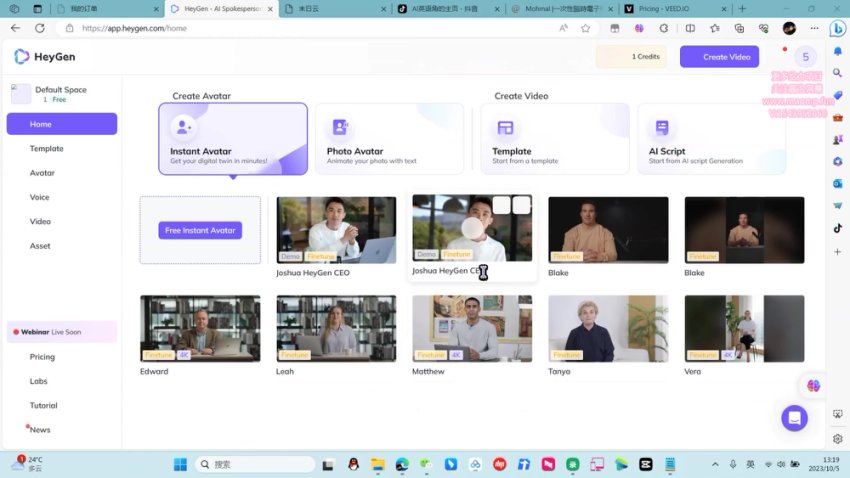Screen dimensions: 850x478
Task: Open the Avatar section in sidebar
Action: 42,173
